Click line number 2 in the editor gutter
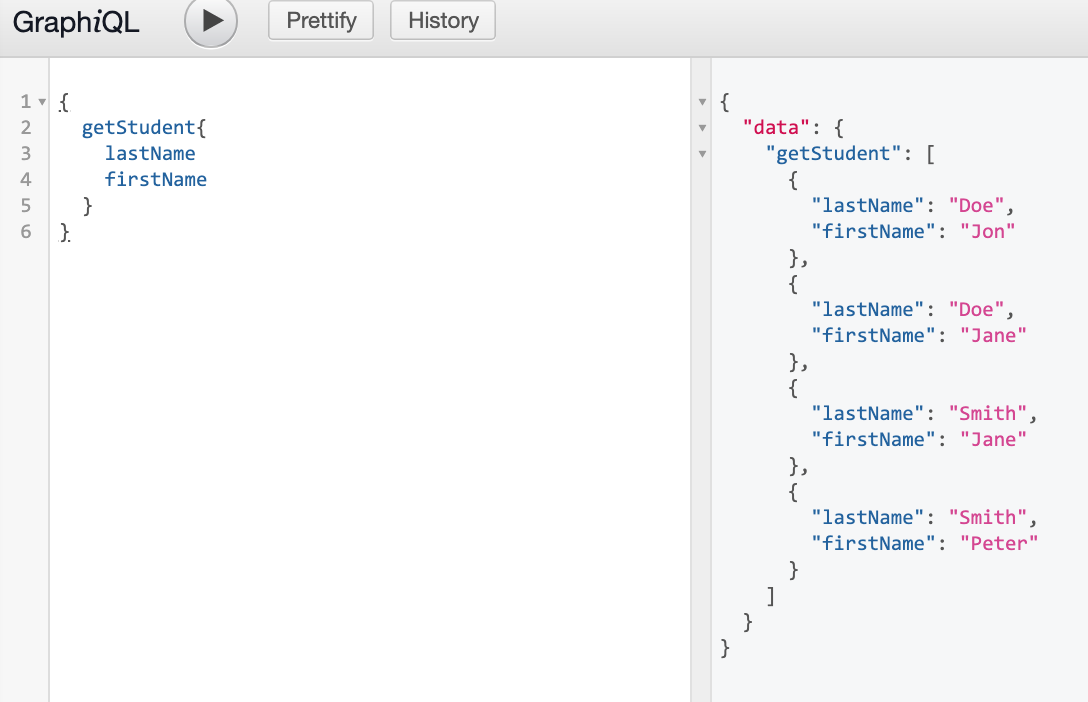This screenshot has width=1088, height=702. pyautogui.click(x=25, y=127)
